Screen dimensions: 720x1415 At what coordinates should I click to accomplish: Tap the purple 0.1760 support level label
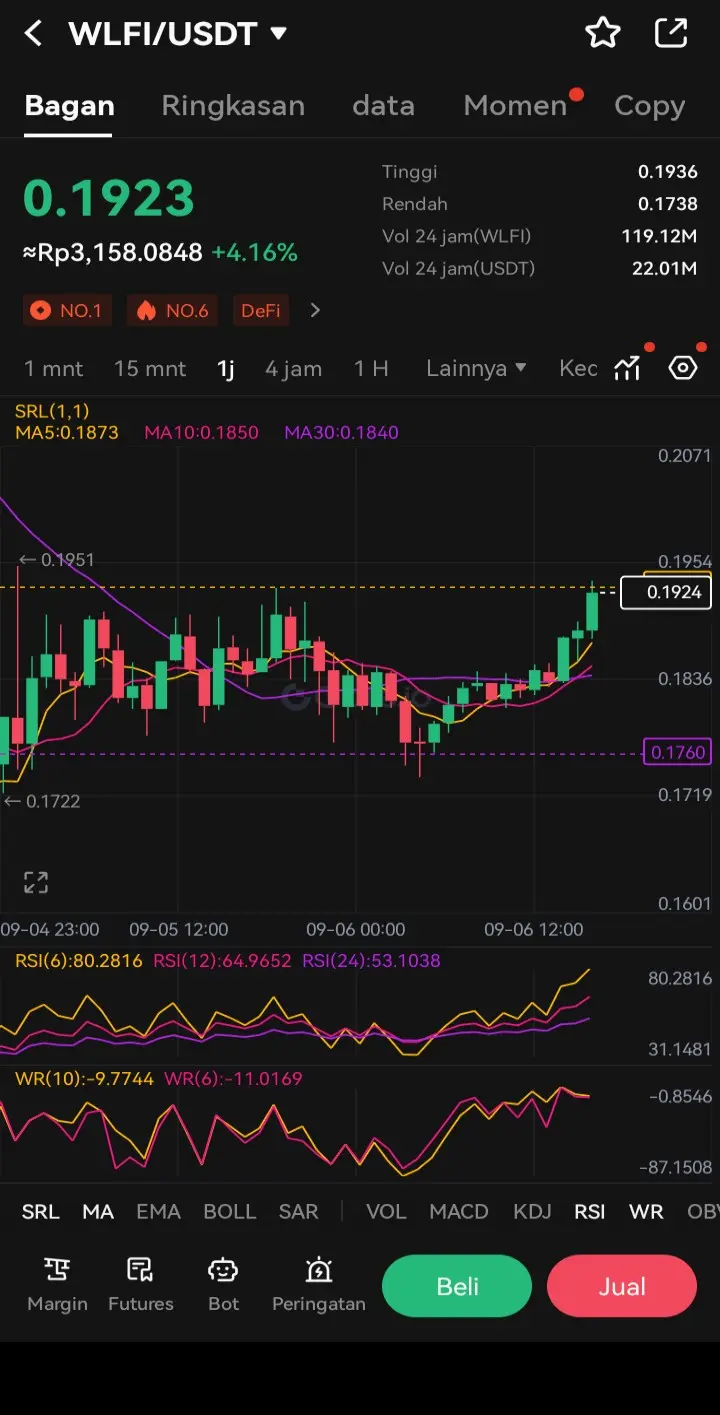678,752
